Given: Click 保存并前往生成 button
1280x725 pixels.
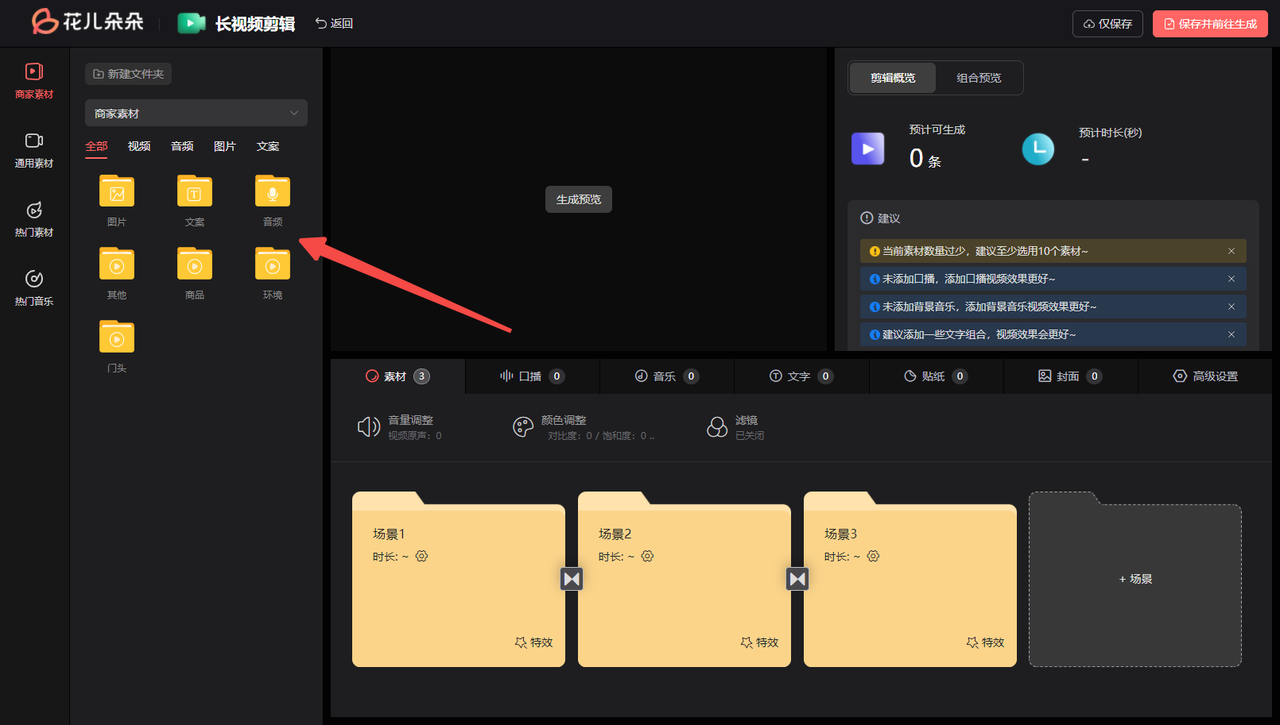Looking at the screenshot, I should pyautogui.click(x=1209, y=24).
